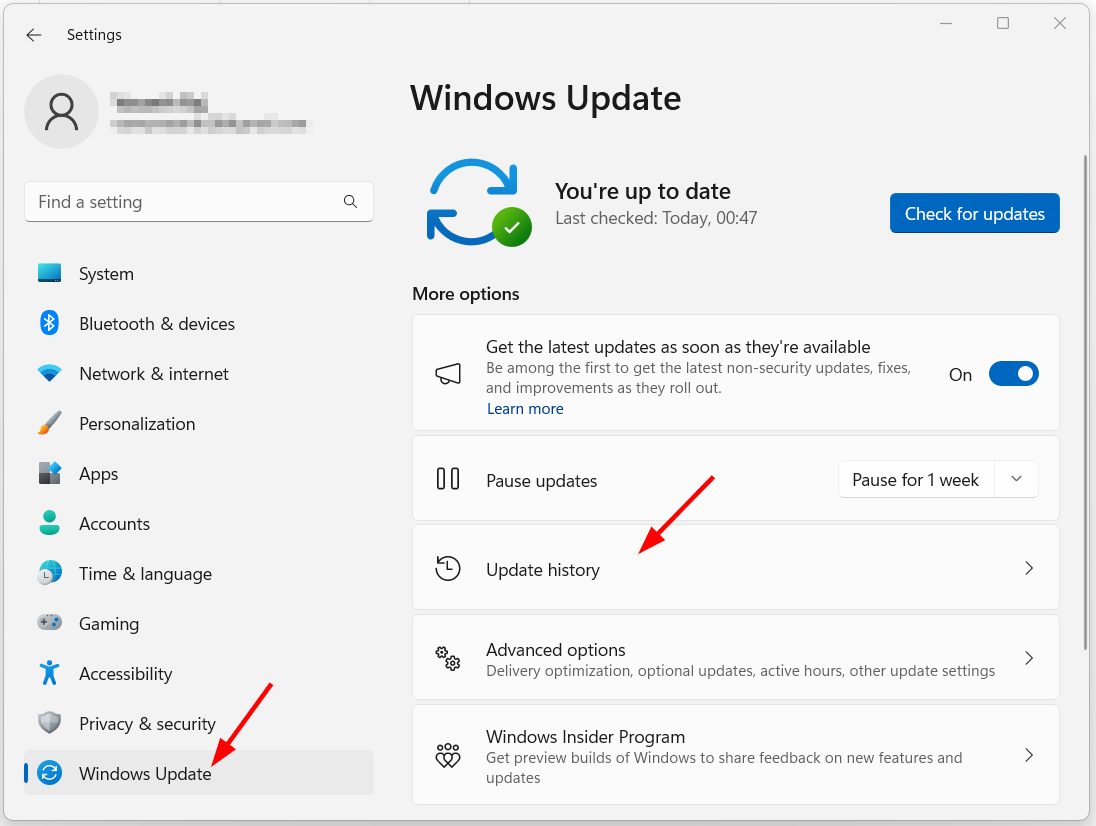Click the blurred account name text

click(159, 103)
